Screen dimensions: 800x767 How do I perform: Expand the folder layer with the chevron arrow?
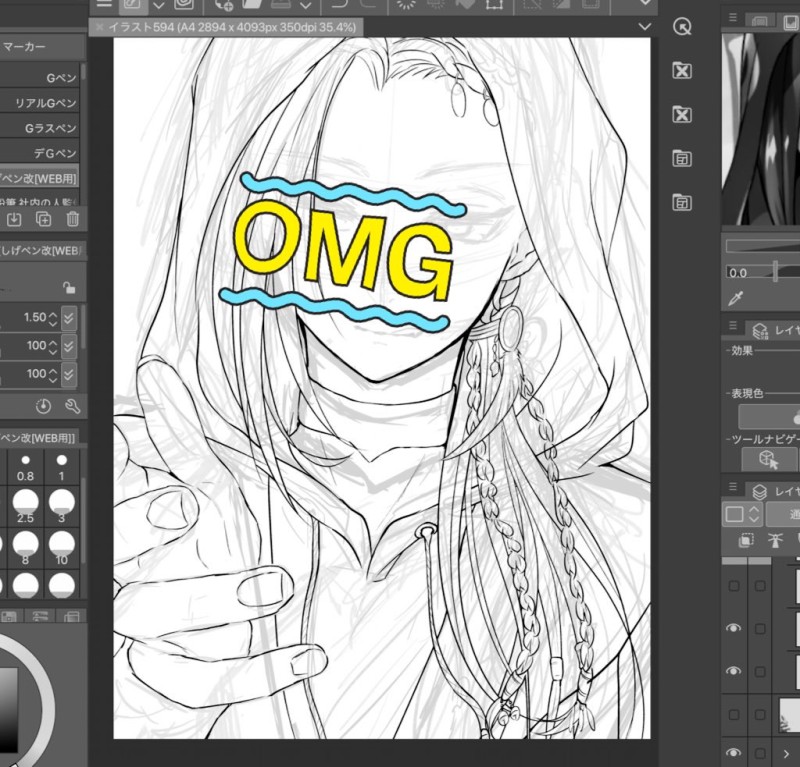click(x=786, y=753)
